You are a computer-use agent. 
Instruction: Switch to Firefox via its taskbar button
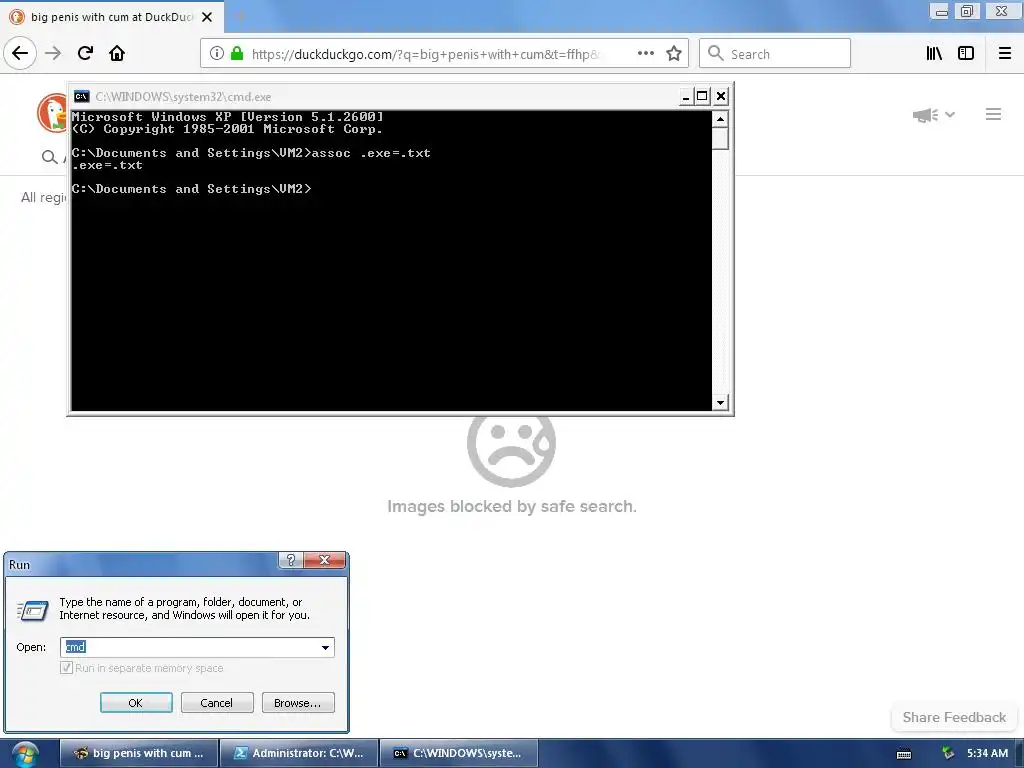click(138, 753)
